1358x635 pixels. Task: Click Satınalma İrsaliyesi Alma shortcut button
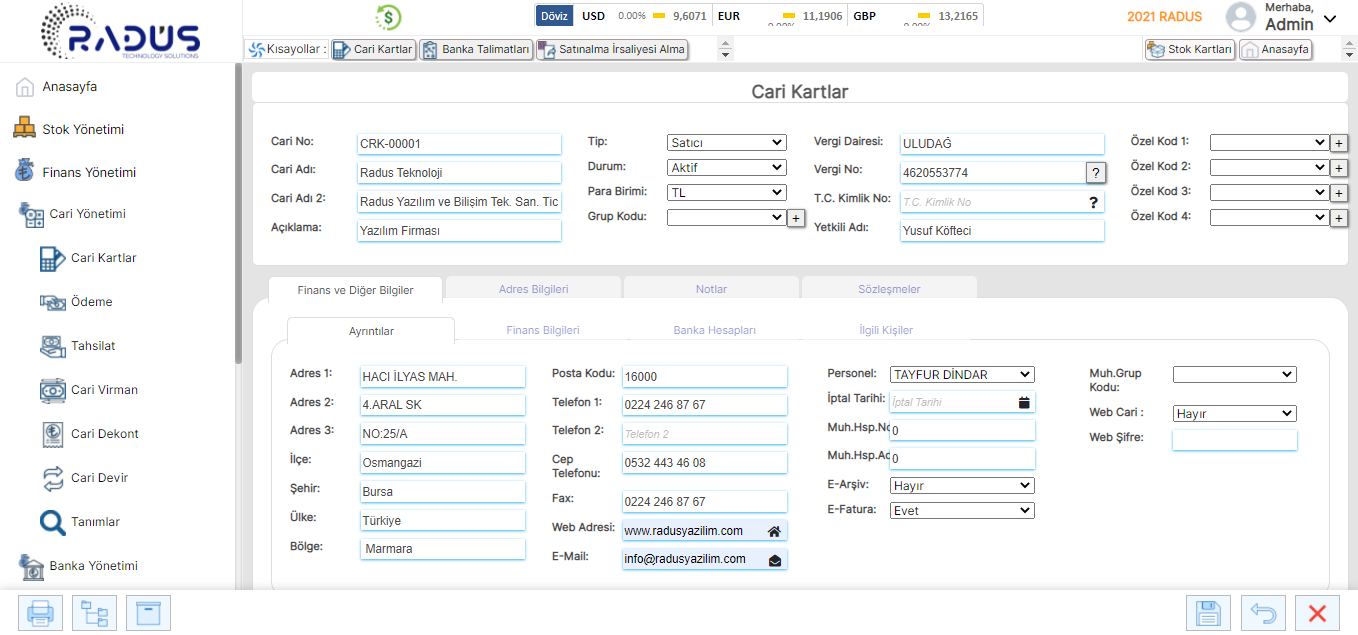pos(612,49)
